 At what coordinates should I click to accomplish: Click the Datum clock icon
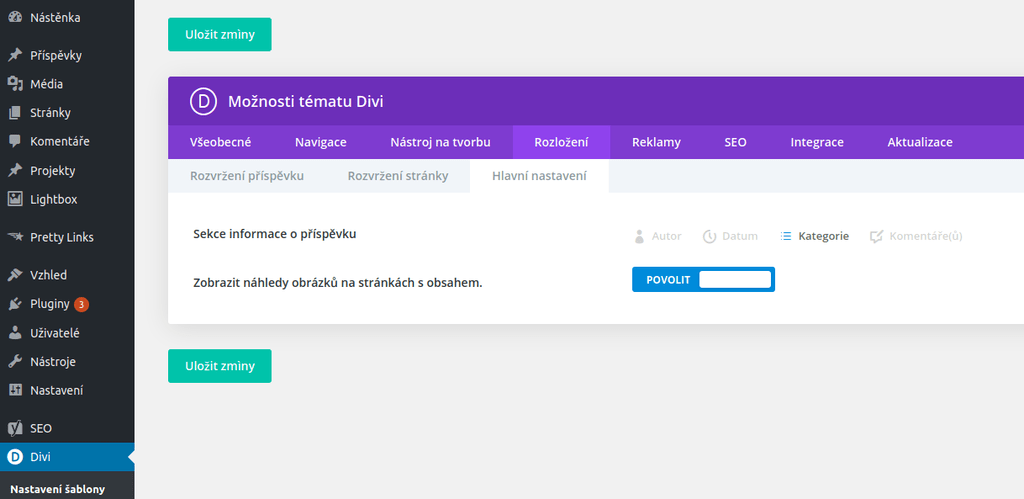pyautogui.click(x=709, y=236)
